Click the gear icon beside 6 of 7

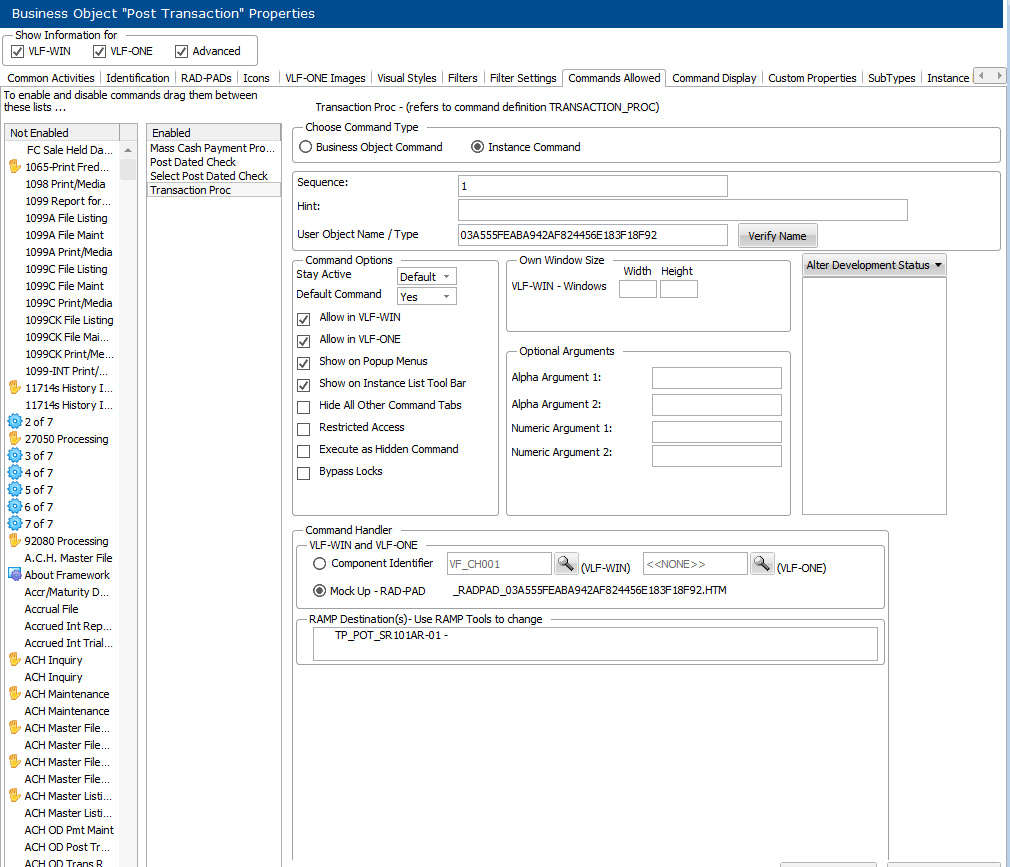pyautogui.click(x=15, y=507)
